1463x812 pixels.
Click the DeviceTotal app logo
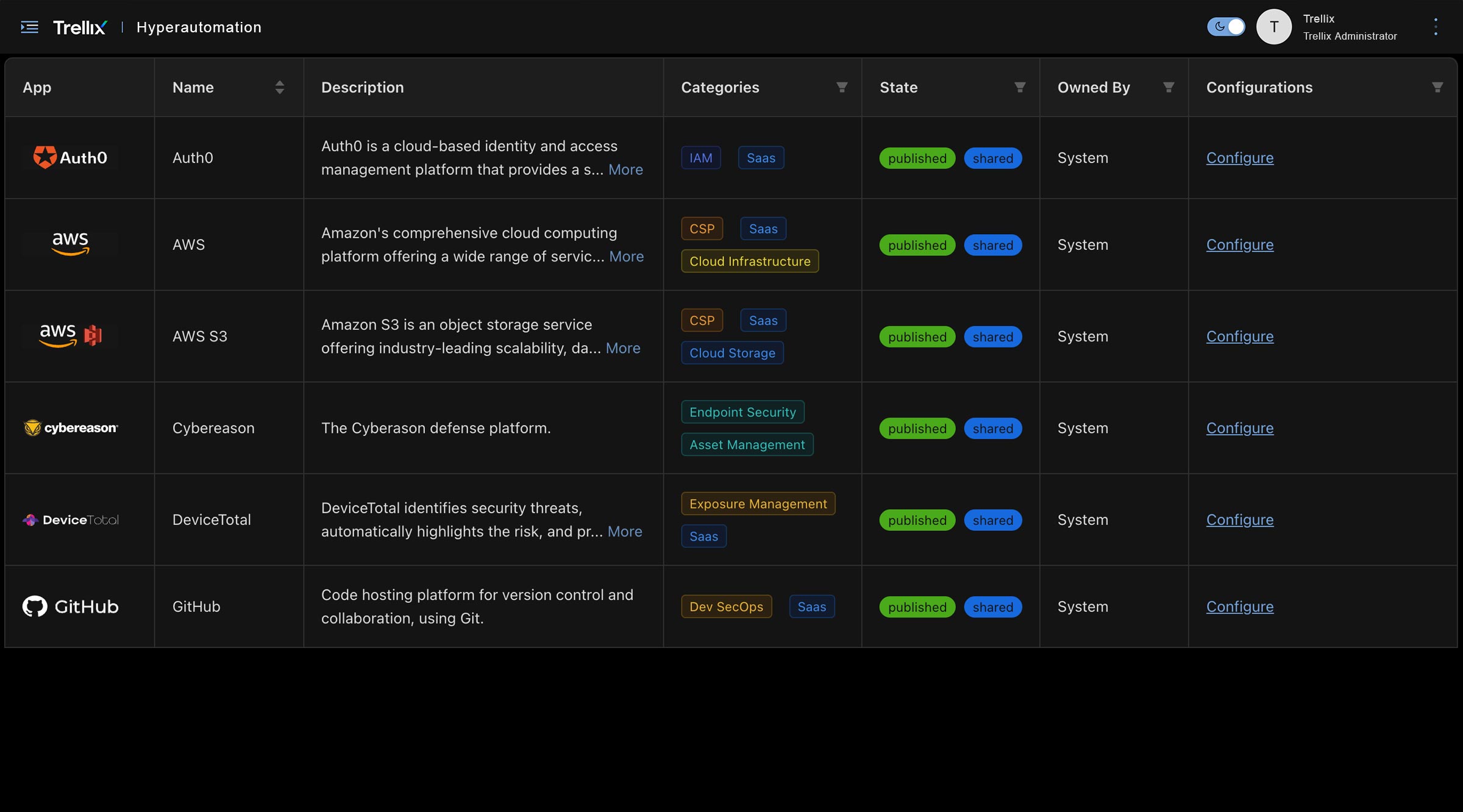70,520
